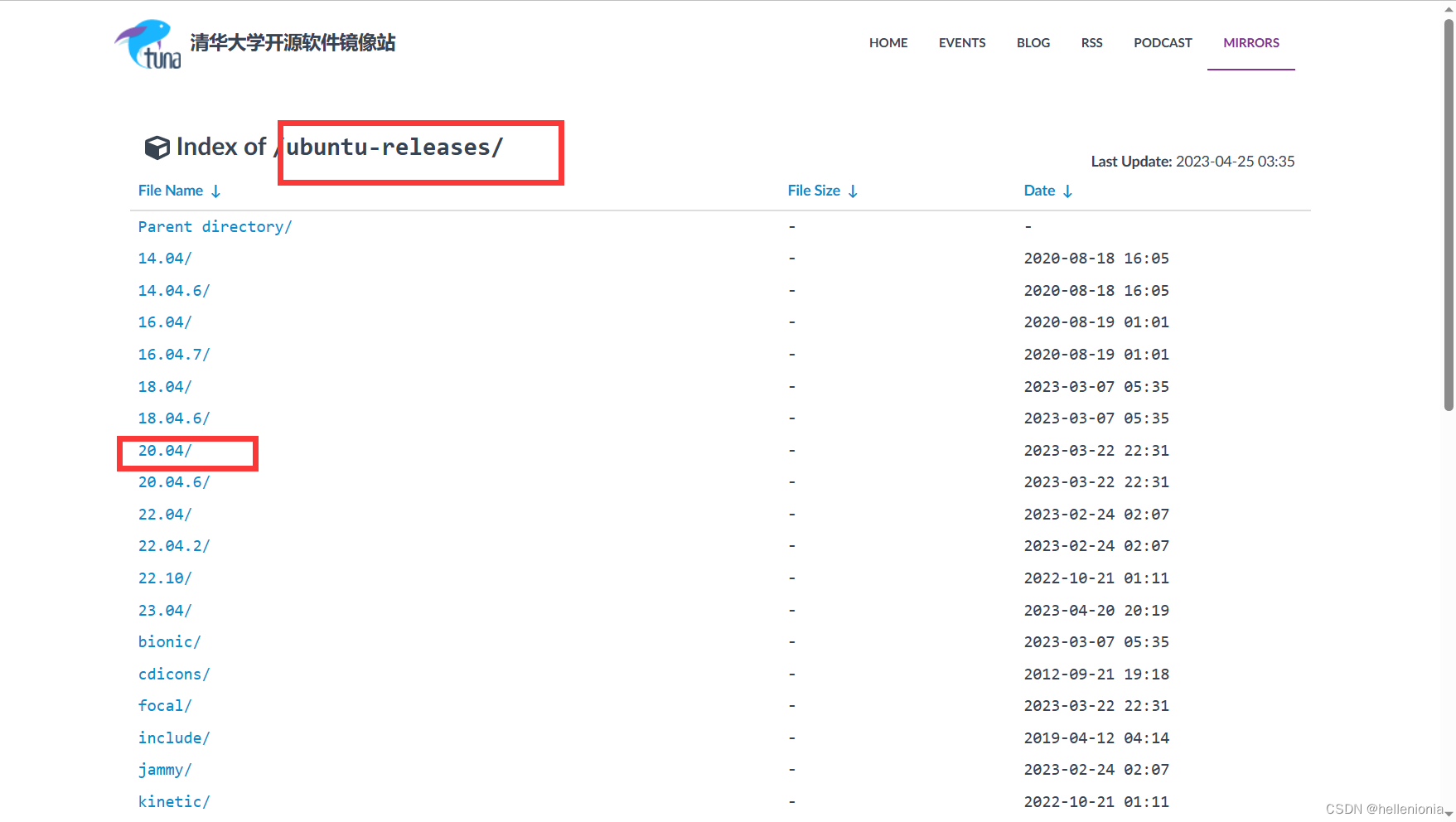The width and height of the screenshot is (1456, 822).
Task: Open Parent directory/ link
Action: point(215,227)
